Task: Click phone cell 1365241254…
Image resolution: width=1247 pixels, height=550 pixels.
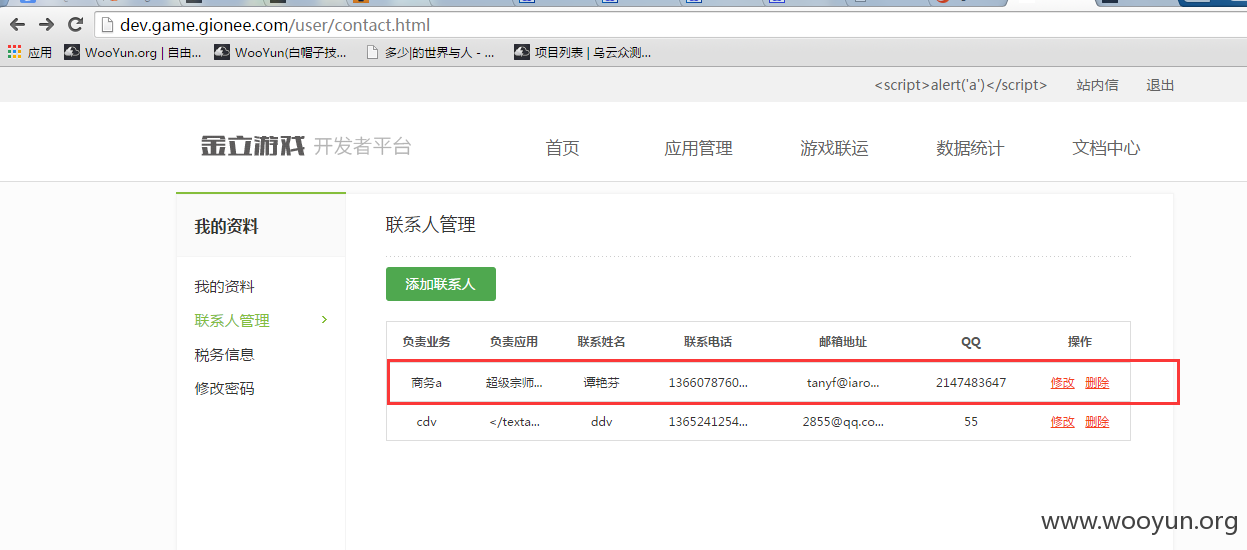Action: pyautogui.click(x=708, y=422)
